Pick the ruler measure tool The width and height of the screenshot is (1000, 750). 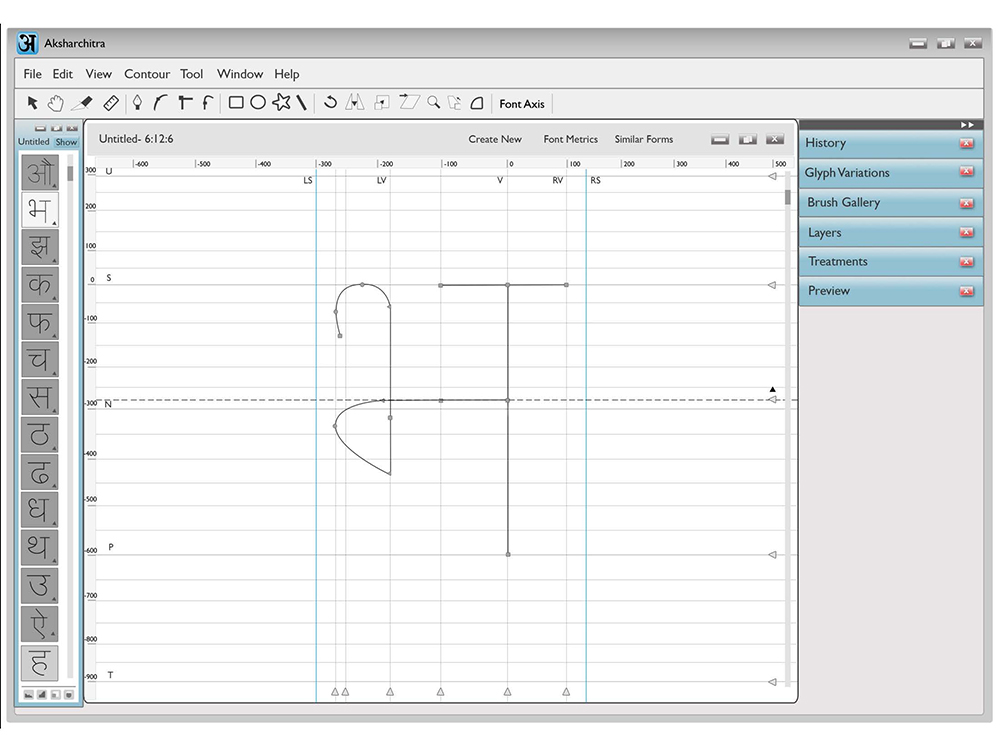[x=111, y=103]
